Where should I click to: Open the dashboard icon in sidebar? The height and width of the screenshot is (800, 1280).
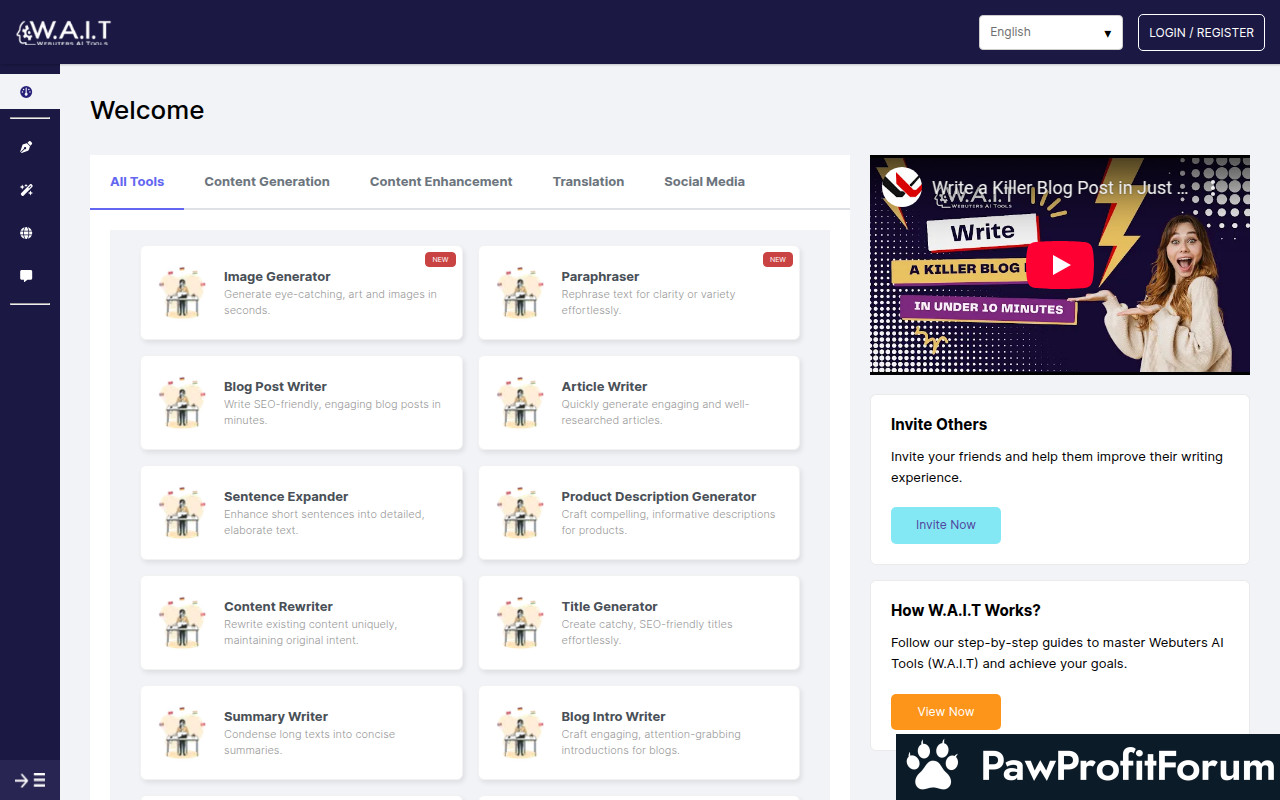(26, 92)
